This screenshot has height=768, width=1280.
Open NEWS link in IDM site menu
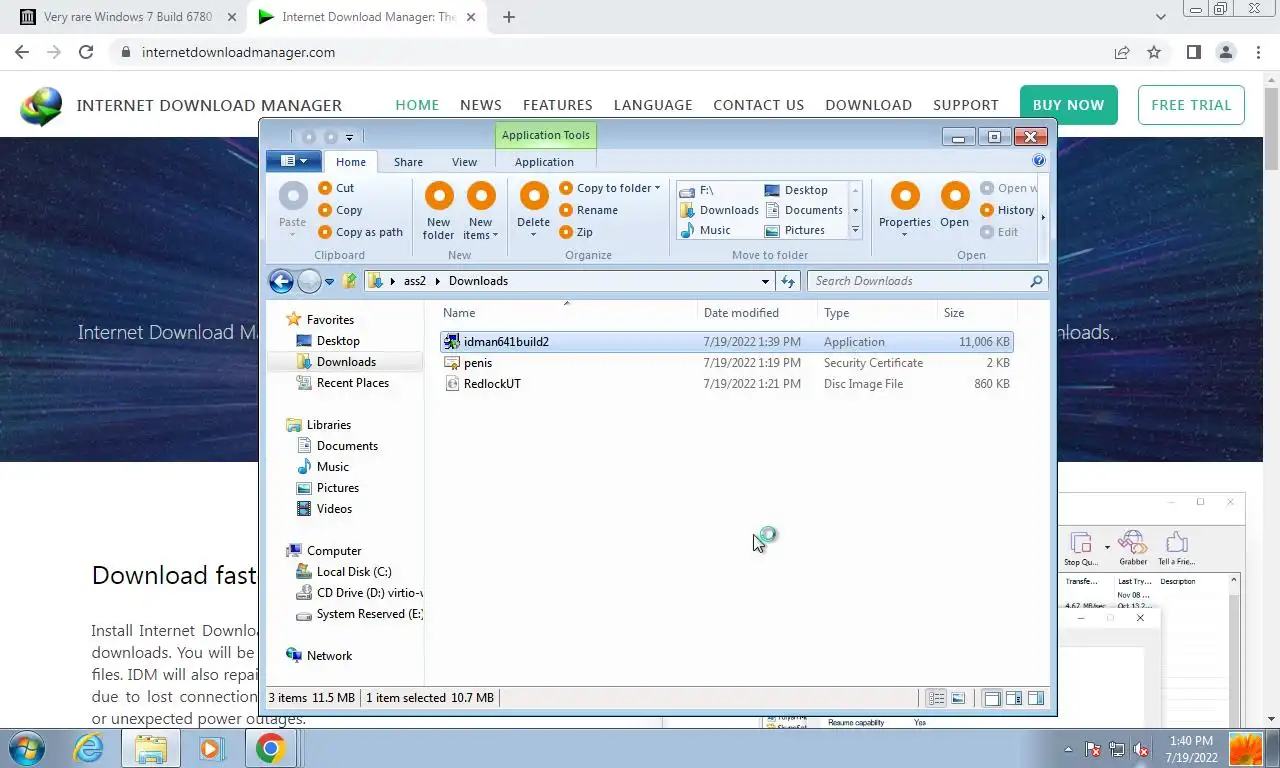coord(480,105)
